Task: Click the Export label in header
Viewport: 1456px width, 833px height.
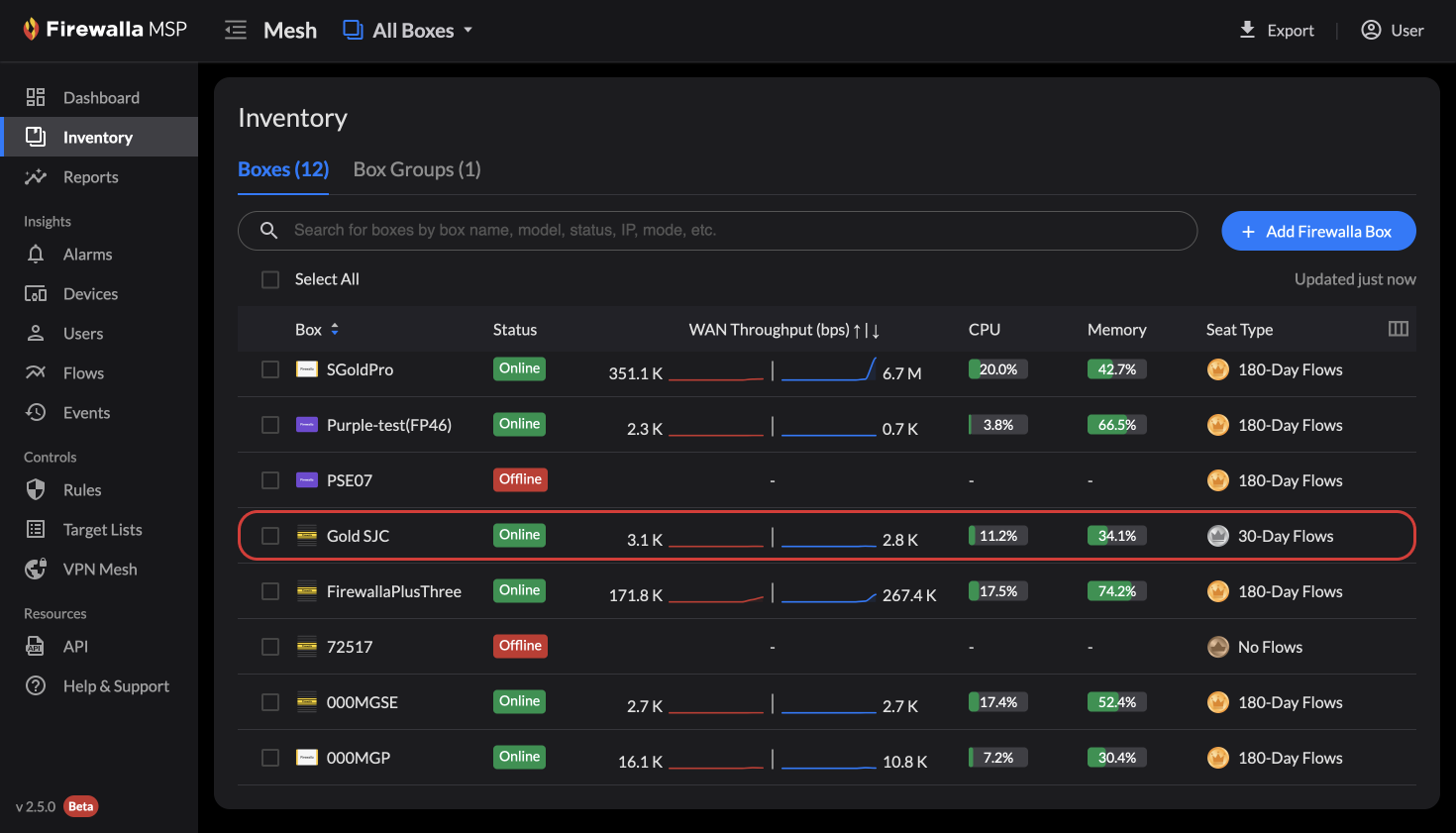Action: pyautogui.click(x=1291, y=31)
